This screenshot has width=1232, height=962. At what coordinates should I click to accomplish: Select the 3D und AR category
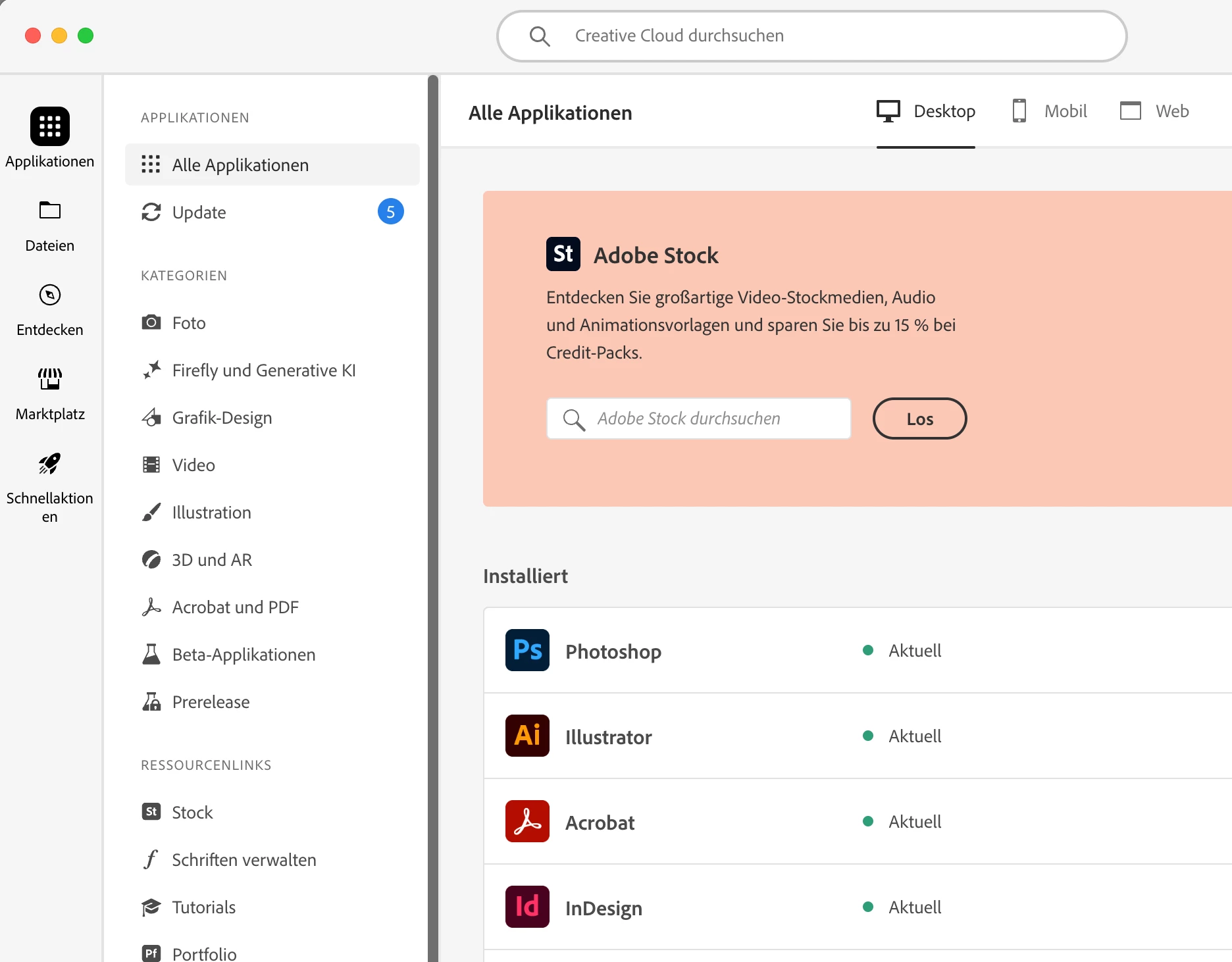click(x=272, y=559)
